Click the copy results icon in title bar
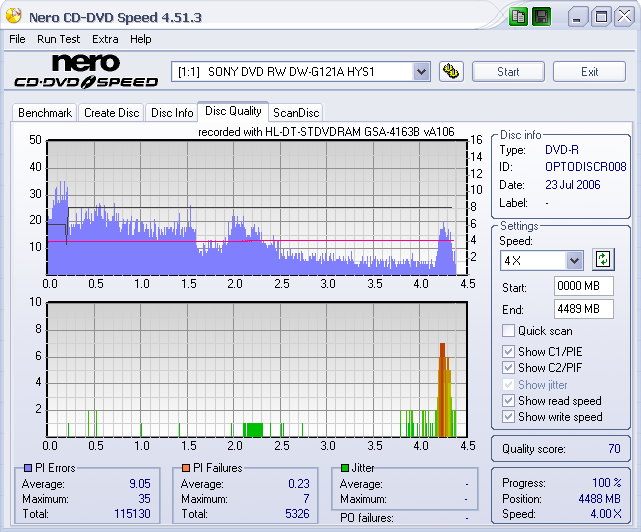The image size is (641, 532). [518, 17]
